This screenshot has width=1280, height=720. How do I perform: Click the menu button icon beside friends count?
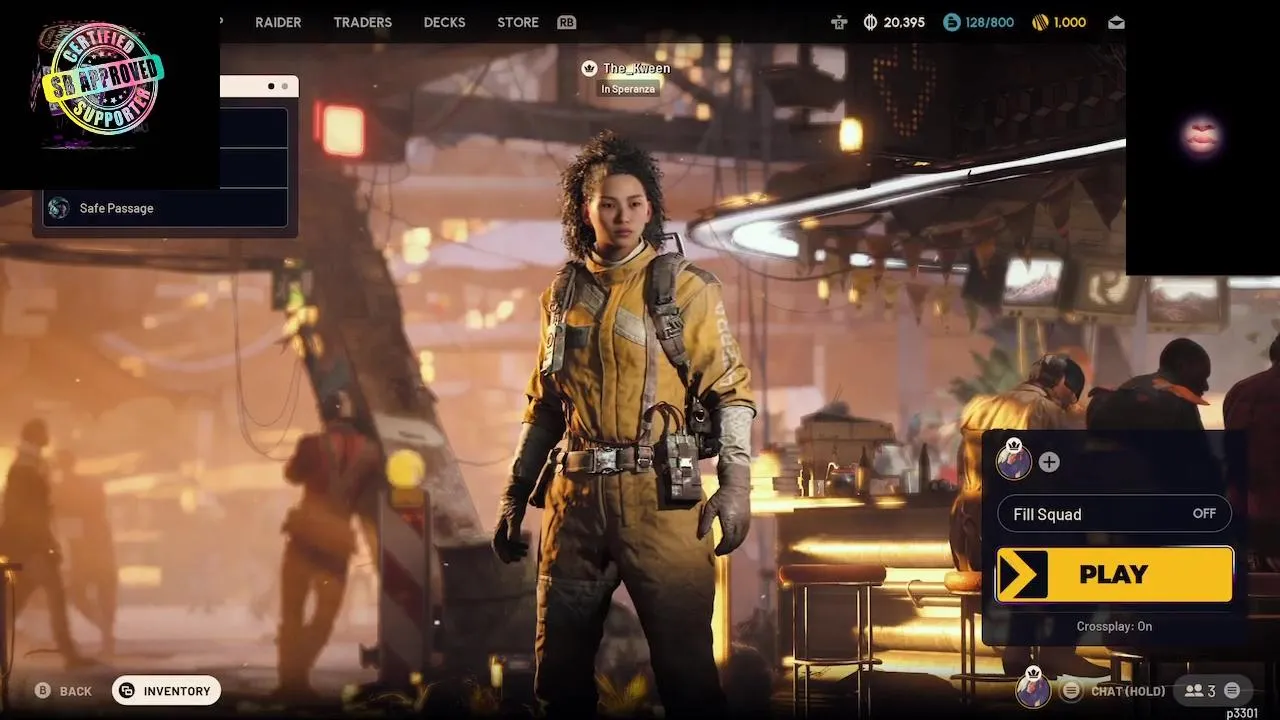pyautogui.click(x=1232, y=690)
